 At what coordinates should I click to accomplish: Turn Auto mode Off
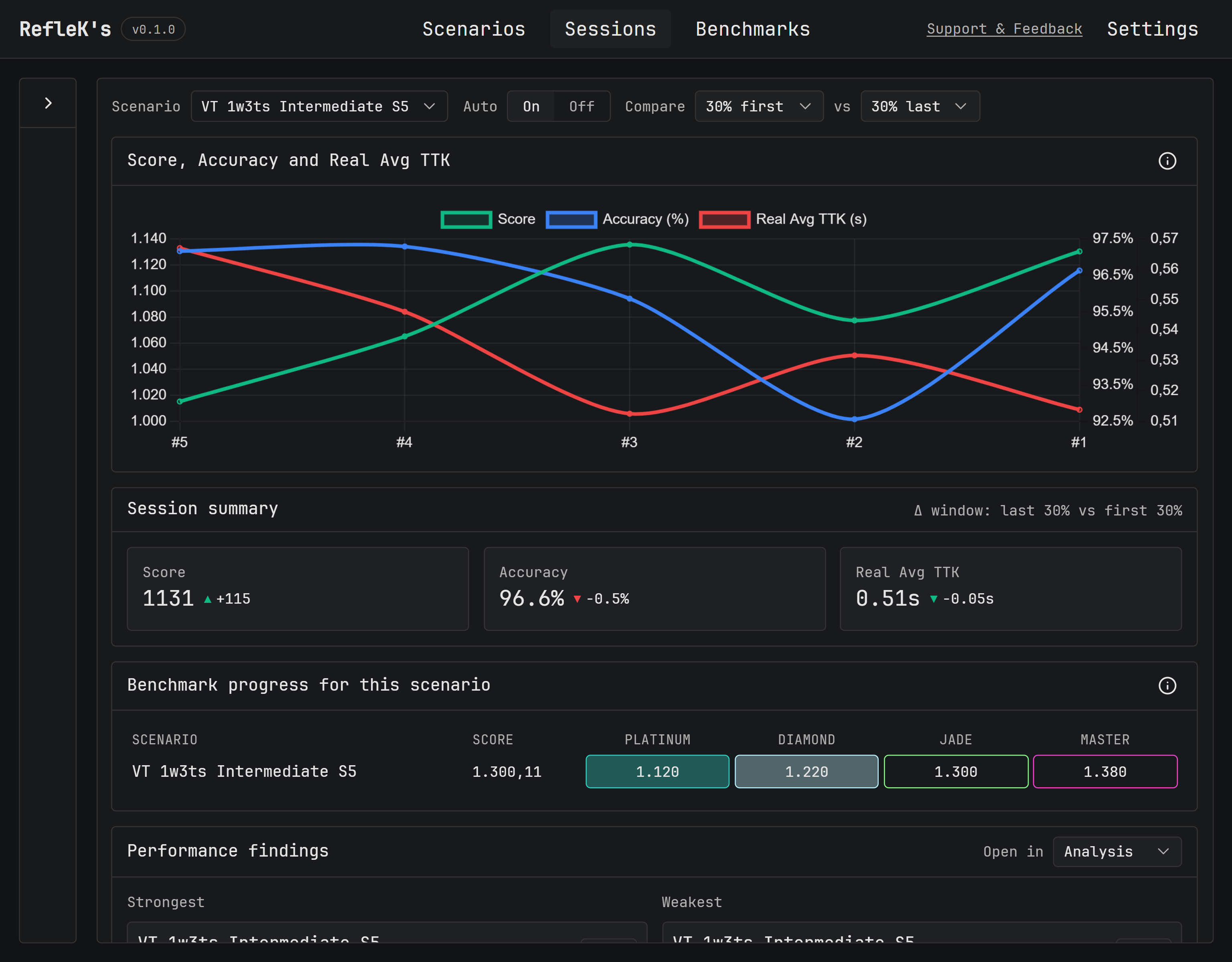click(x=581, y=107)
